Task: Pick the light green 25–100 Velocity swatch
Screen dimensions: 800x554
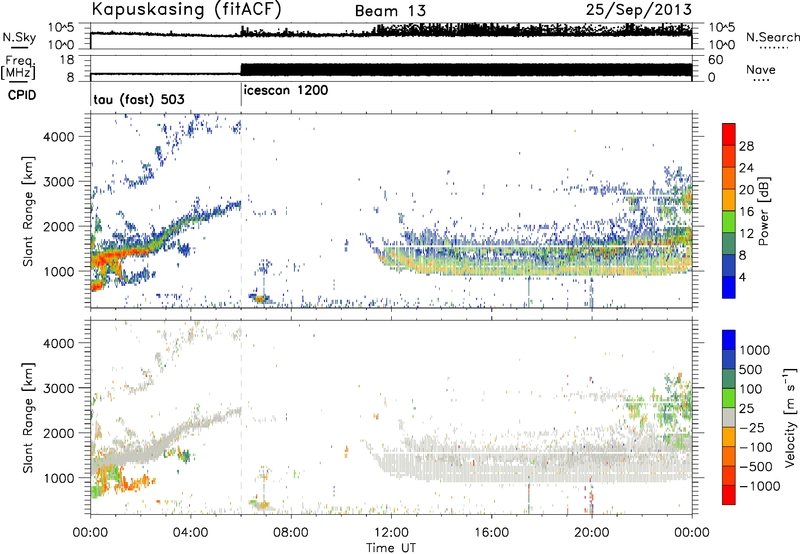Action: point(729,398)
